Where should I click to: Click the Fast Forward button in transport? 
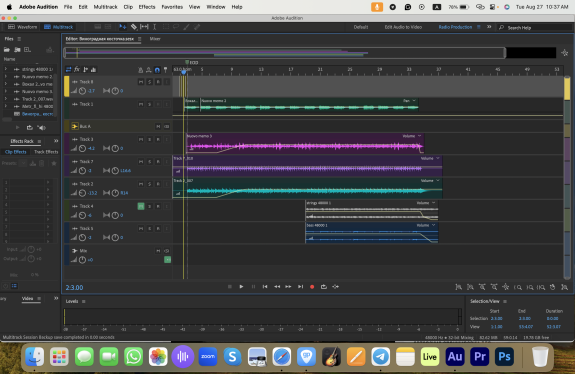[x=288, y=287]
